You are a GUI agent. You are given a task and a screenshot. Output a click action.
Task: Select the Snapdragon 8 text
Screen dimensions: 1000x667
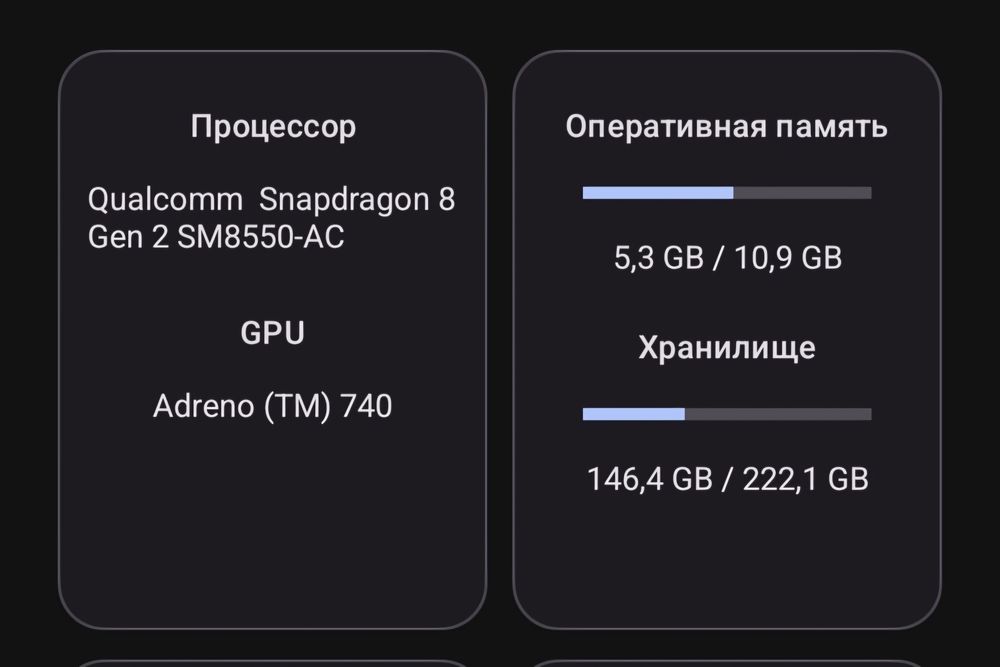[x=357, y=200]
